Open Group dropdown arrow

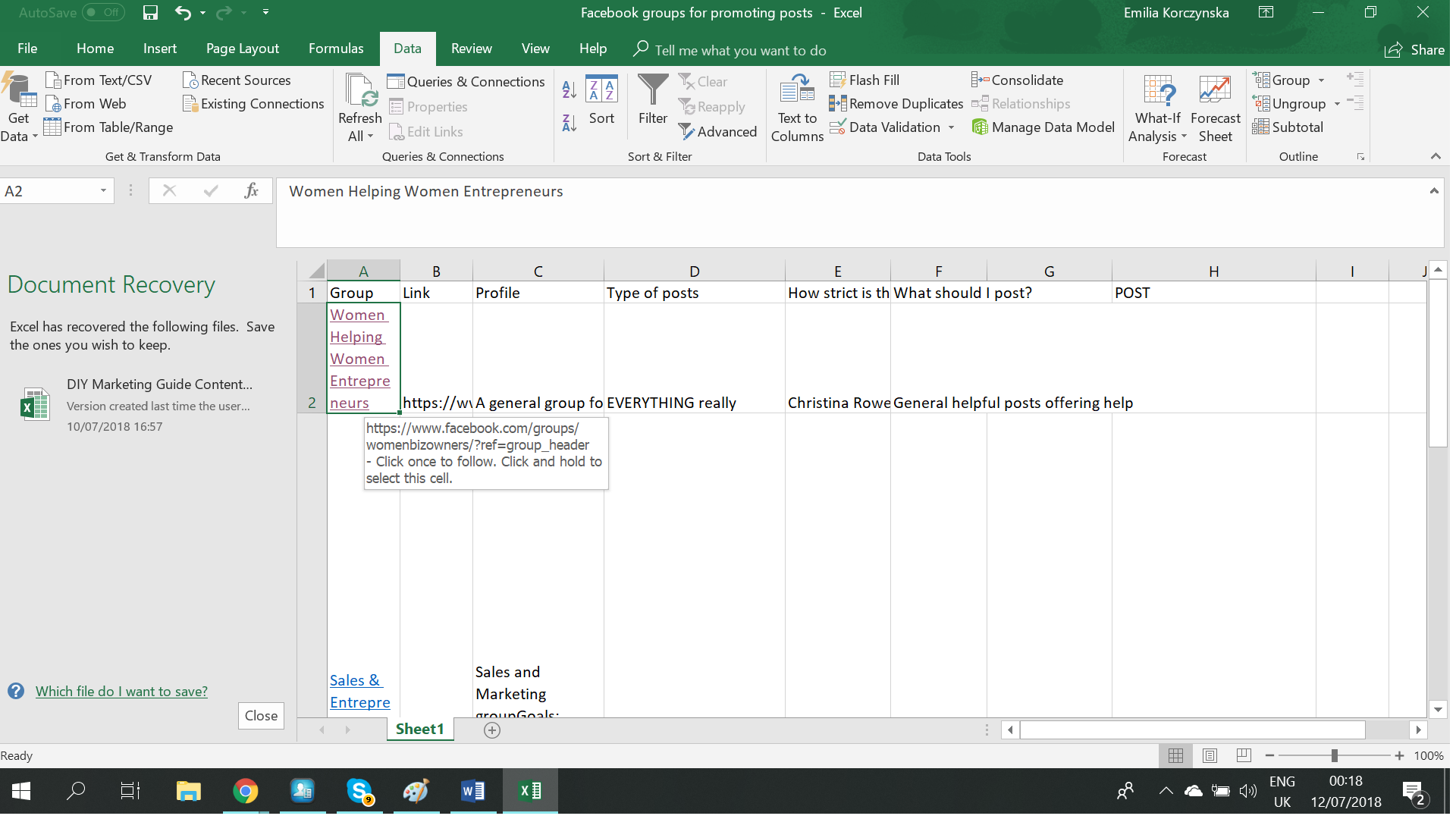[x=1321, y=80]
